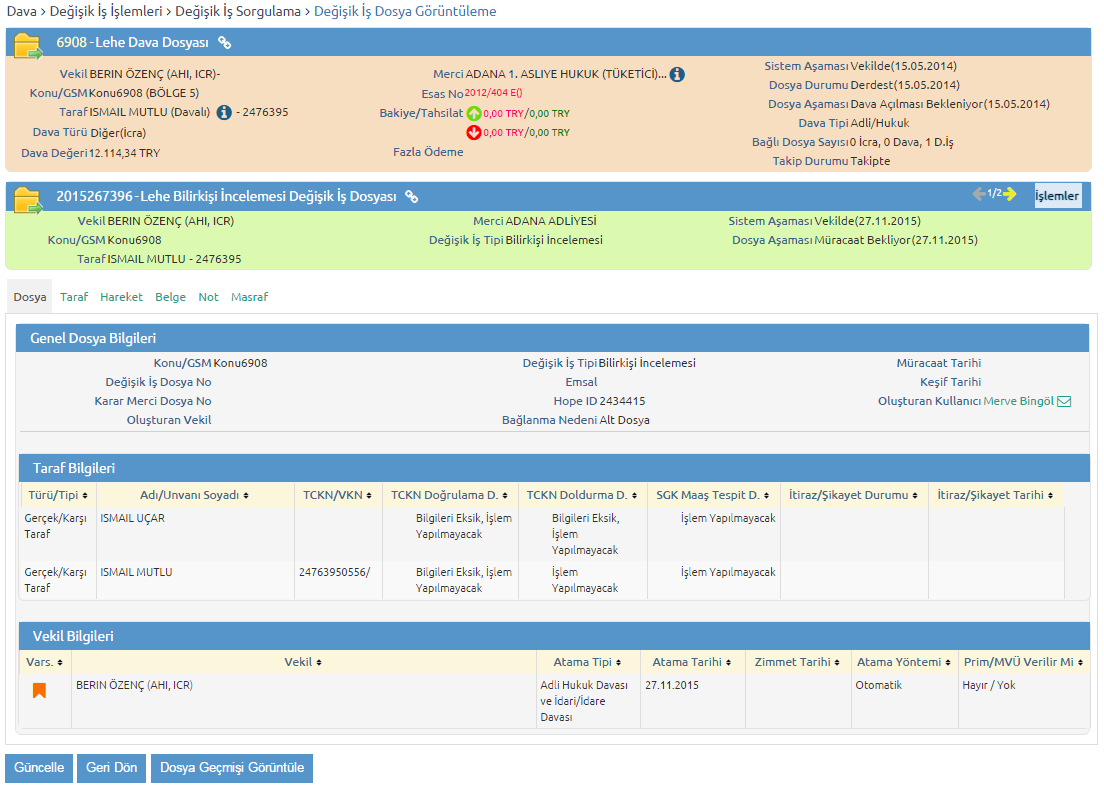Open the Belge tab

pyautogui.click(x=170, y=297)
